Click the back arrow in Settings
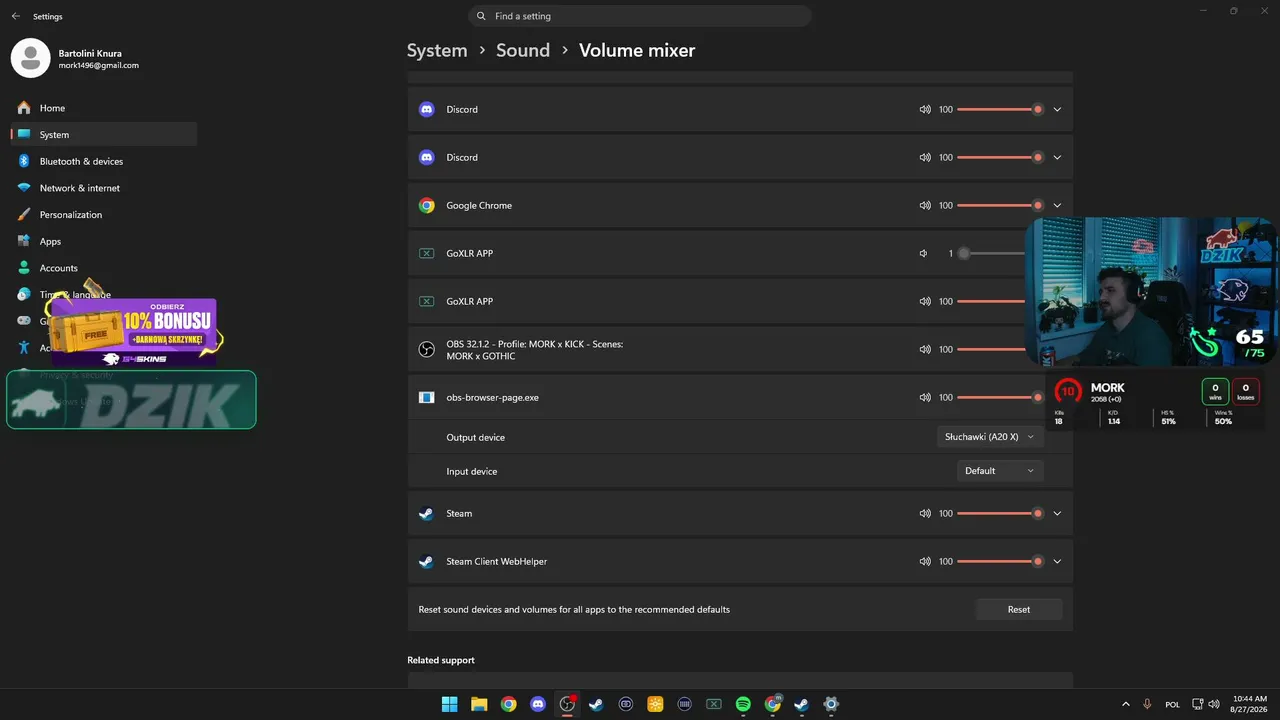1280x720 pixels. 15,16
